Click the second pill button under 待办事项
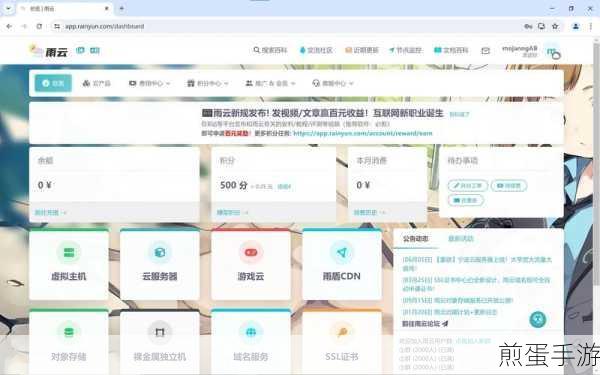This screenshot has height=375, width=600. (509, 186)
